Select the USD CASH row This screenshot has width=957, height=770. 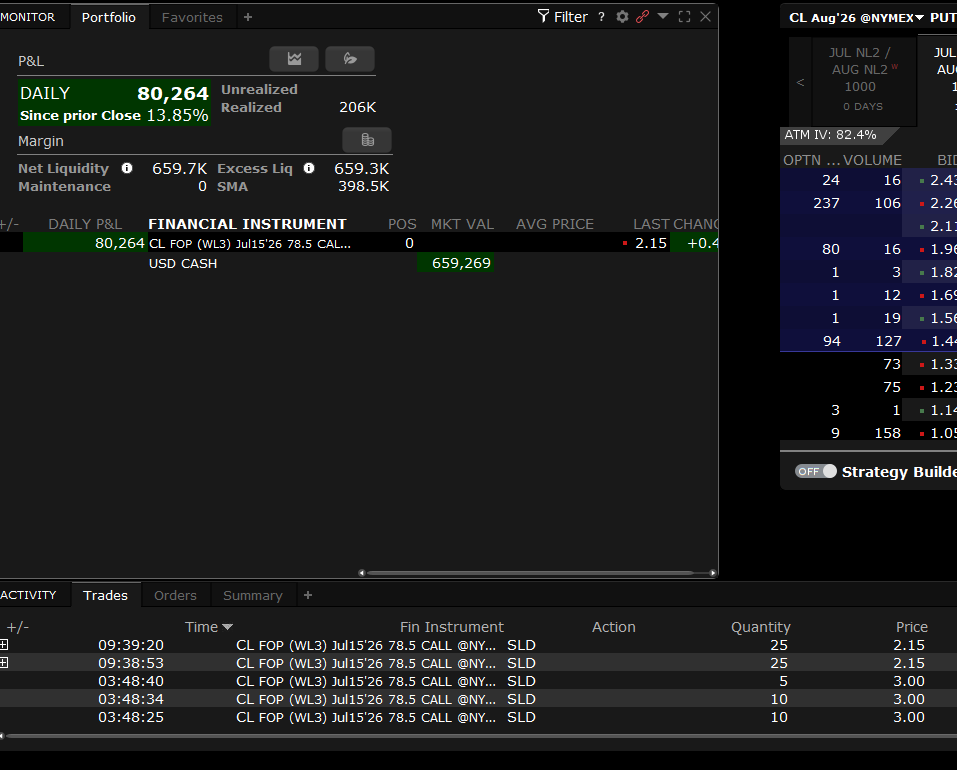click(359, 263)
